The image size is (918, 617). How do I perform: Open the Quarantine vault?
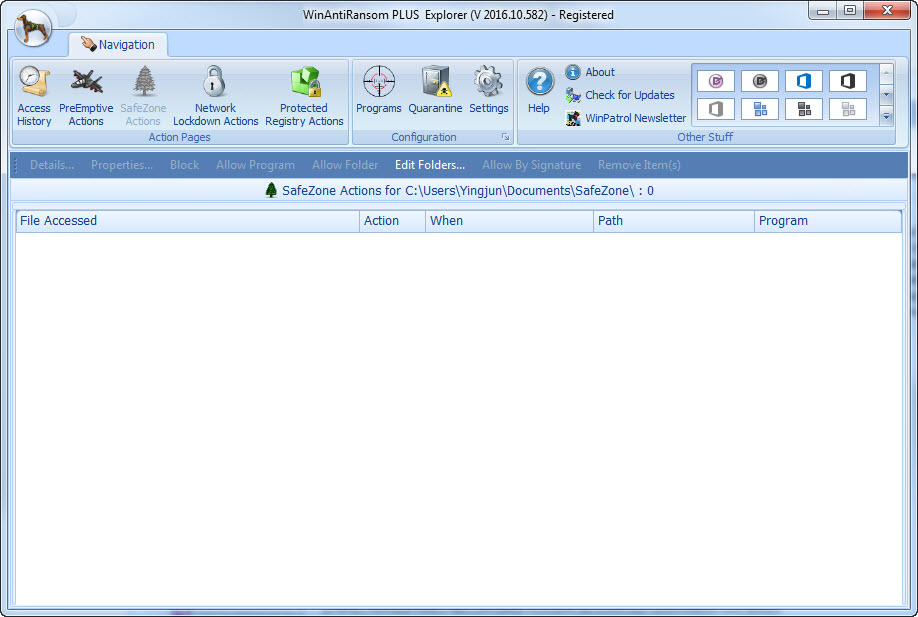(x=435, y=91)
